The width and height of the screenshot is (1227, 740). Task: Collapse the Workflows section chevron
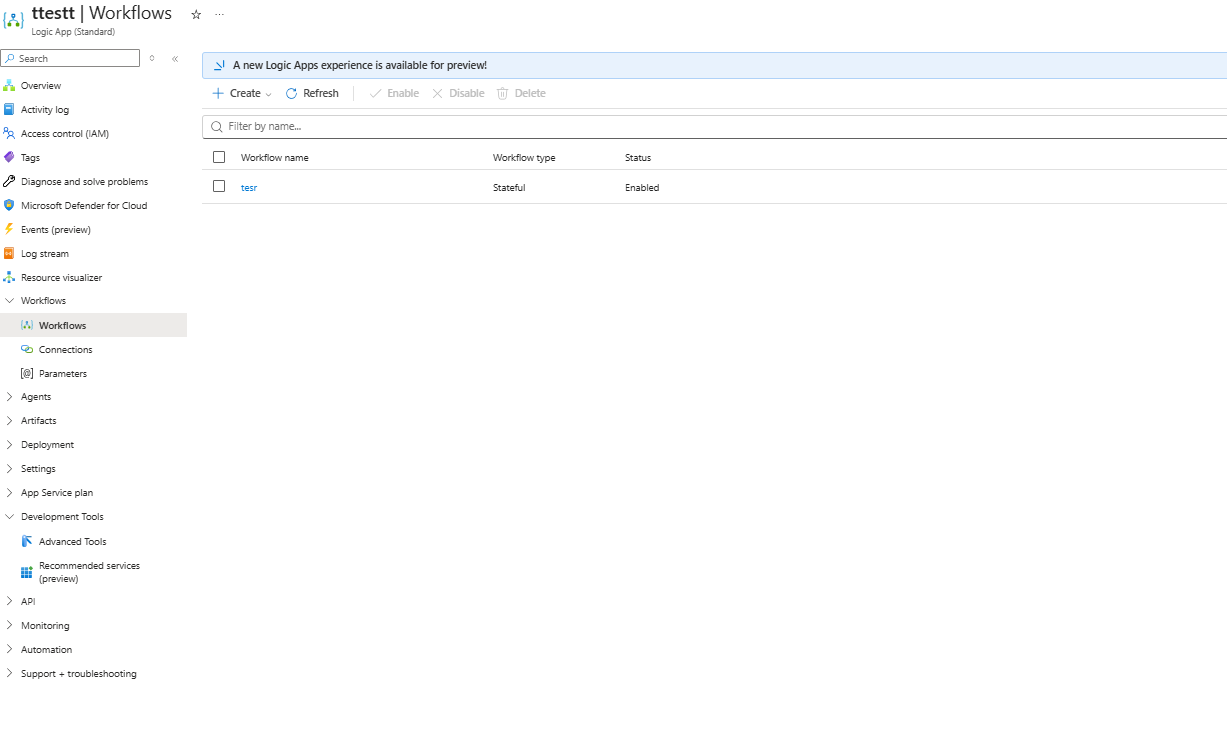click(x=9, y=301)
